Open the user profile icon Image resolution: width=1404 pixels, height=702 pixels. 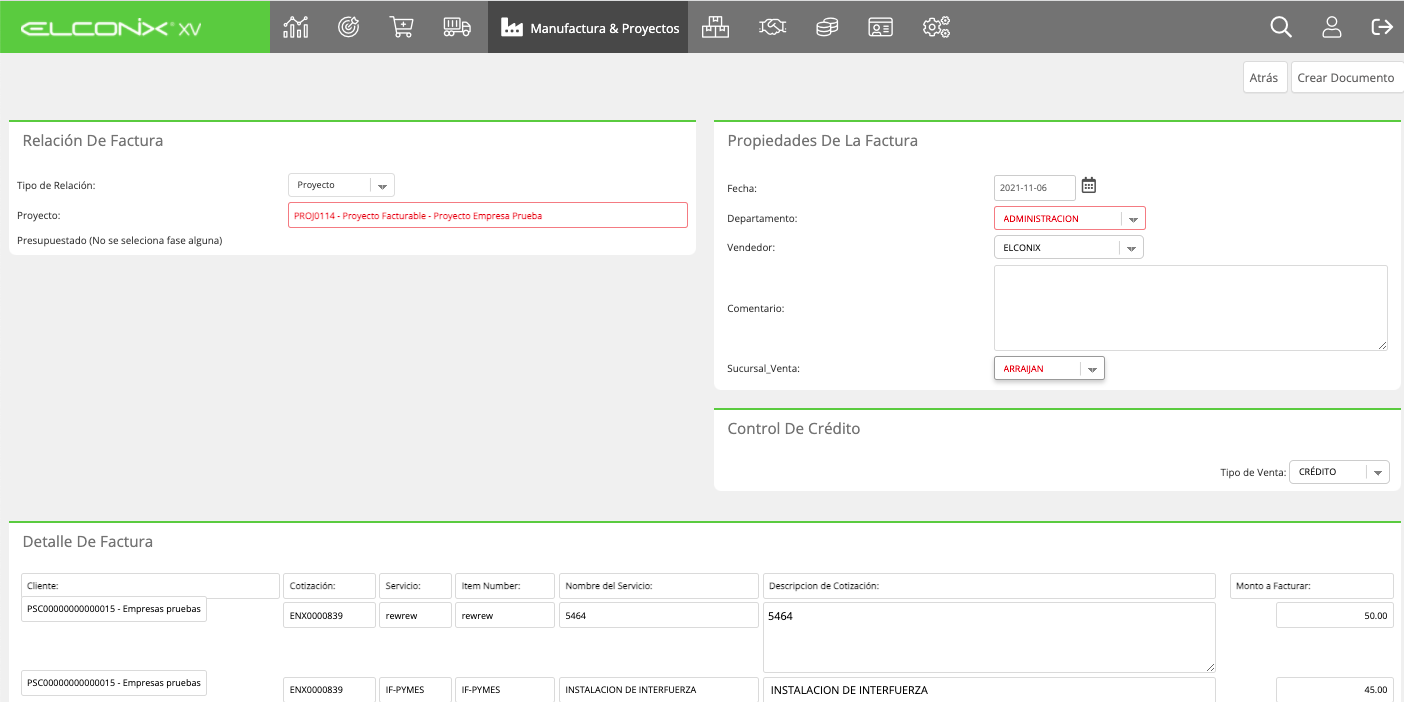[x=1332, y=27]
